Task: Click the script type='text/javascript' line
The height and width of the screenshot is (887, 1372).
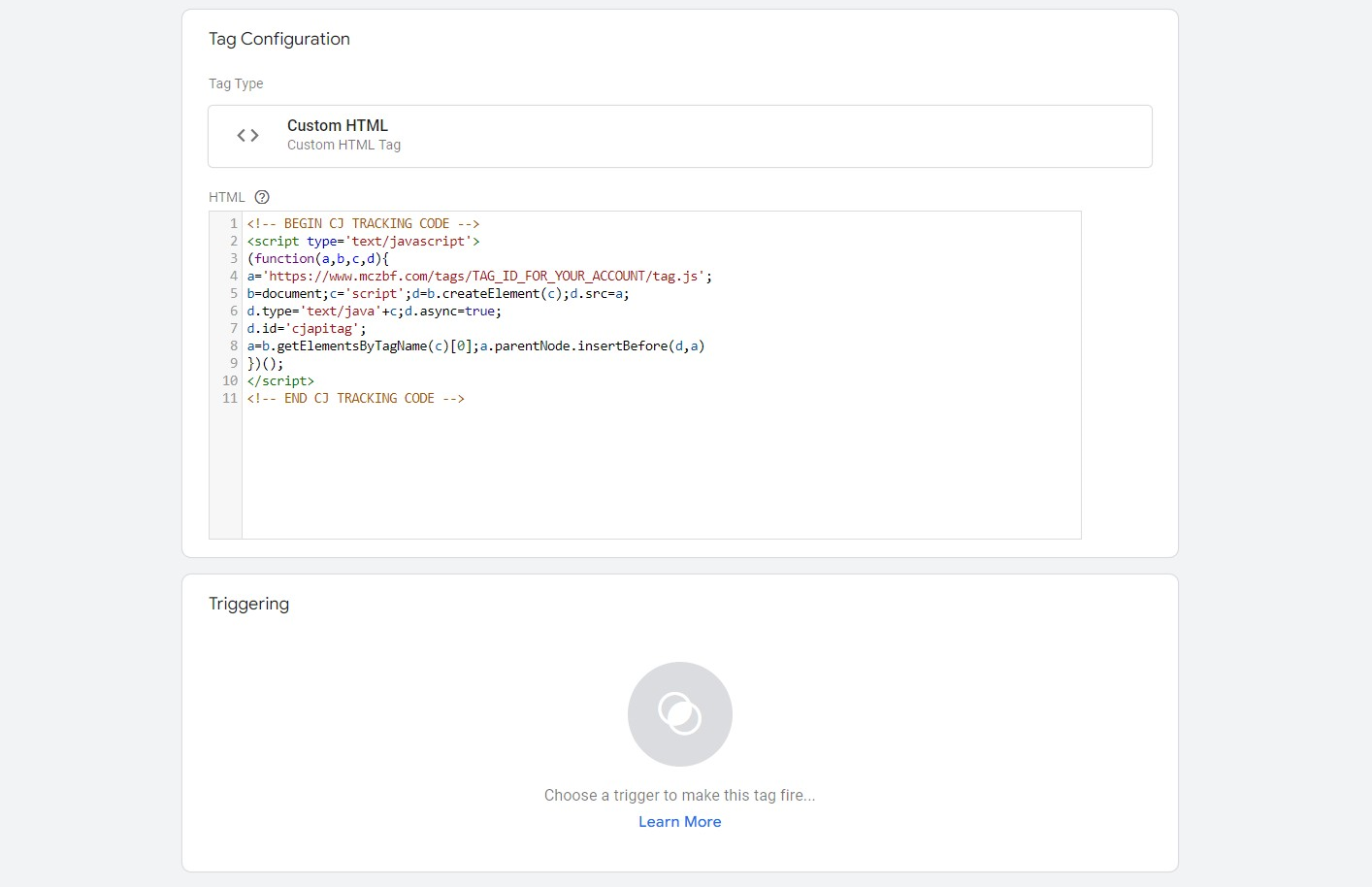Action: [x=364, y=242]
